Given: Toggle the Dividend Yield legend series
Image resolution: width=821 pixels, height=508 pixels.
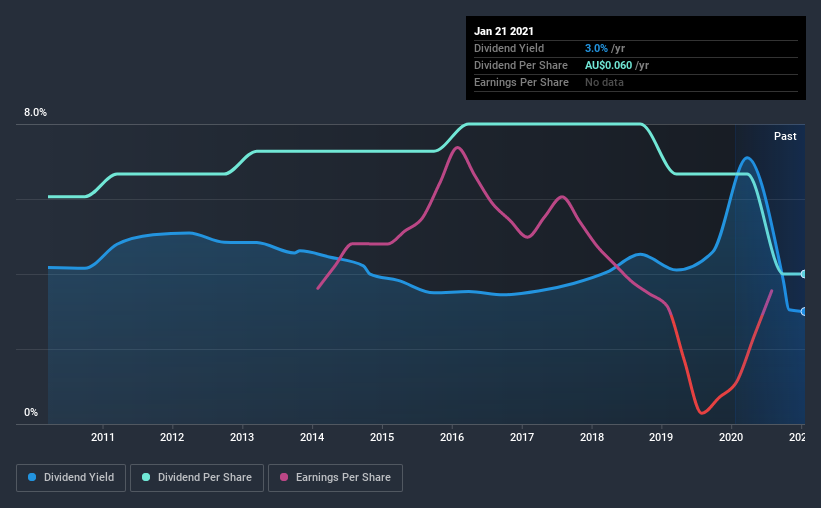Looking at the screenshot, I should coord(71,478).
